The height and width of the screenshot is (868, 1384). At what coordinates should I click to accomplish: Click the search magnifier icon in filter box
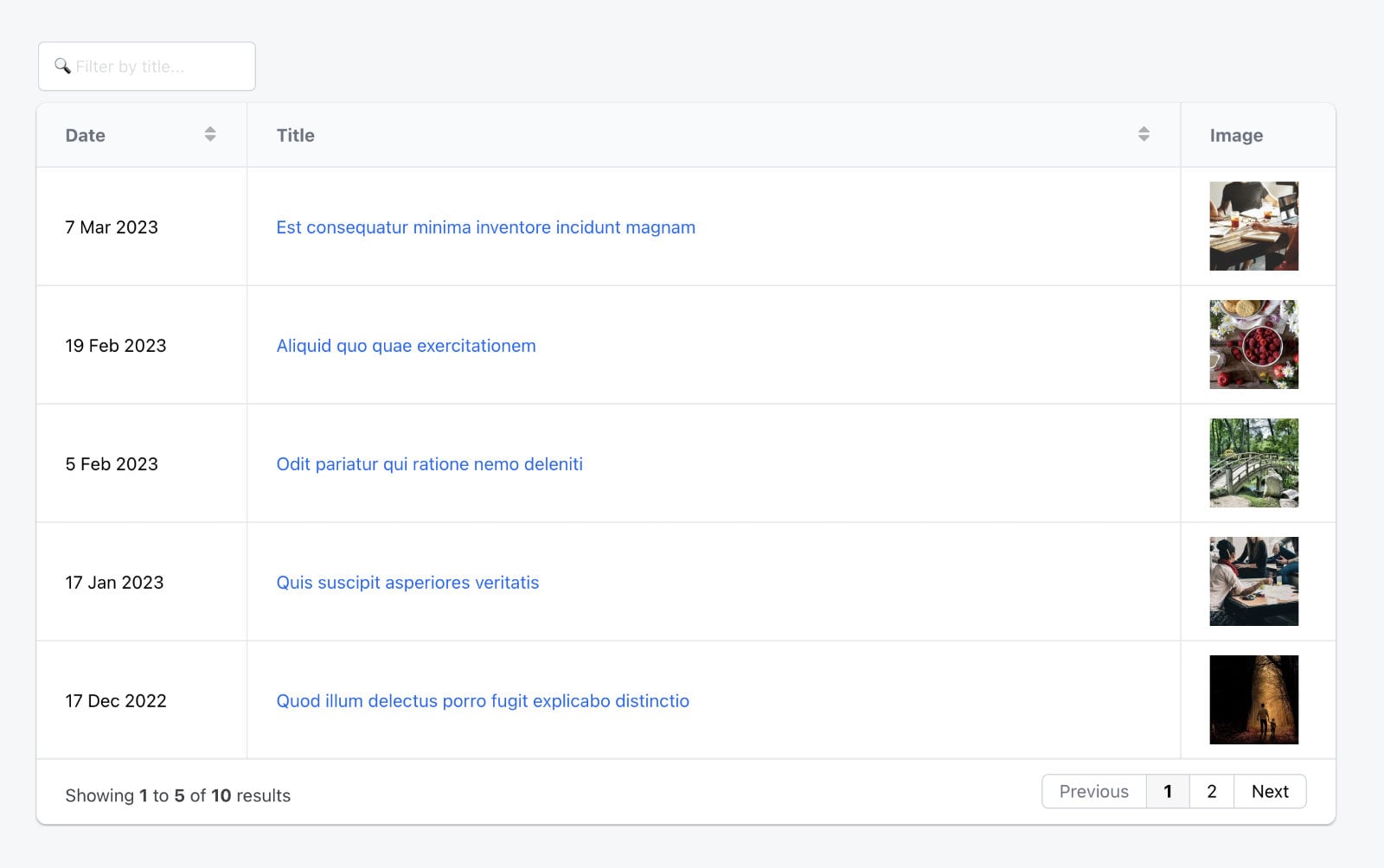(x=62, y=67)
